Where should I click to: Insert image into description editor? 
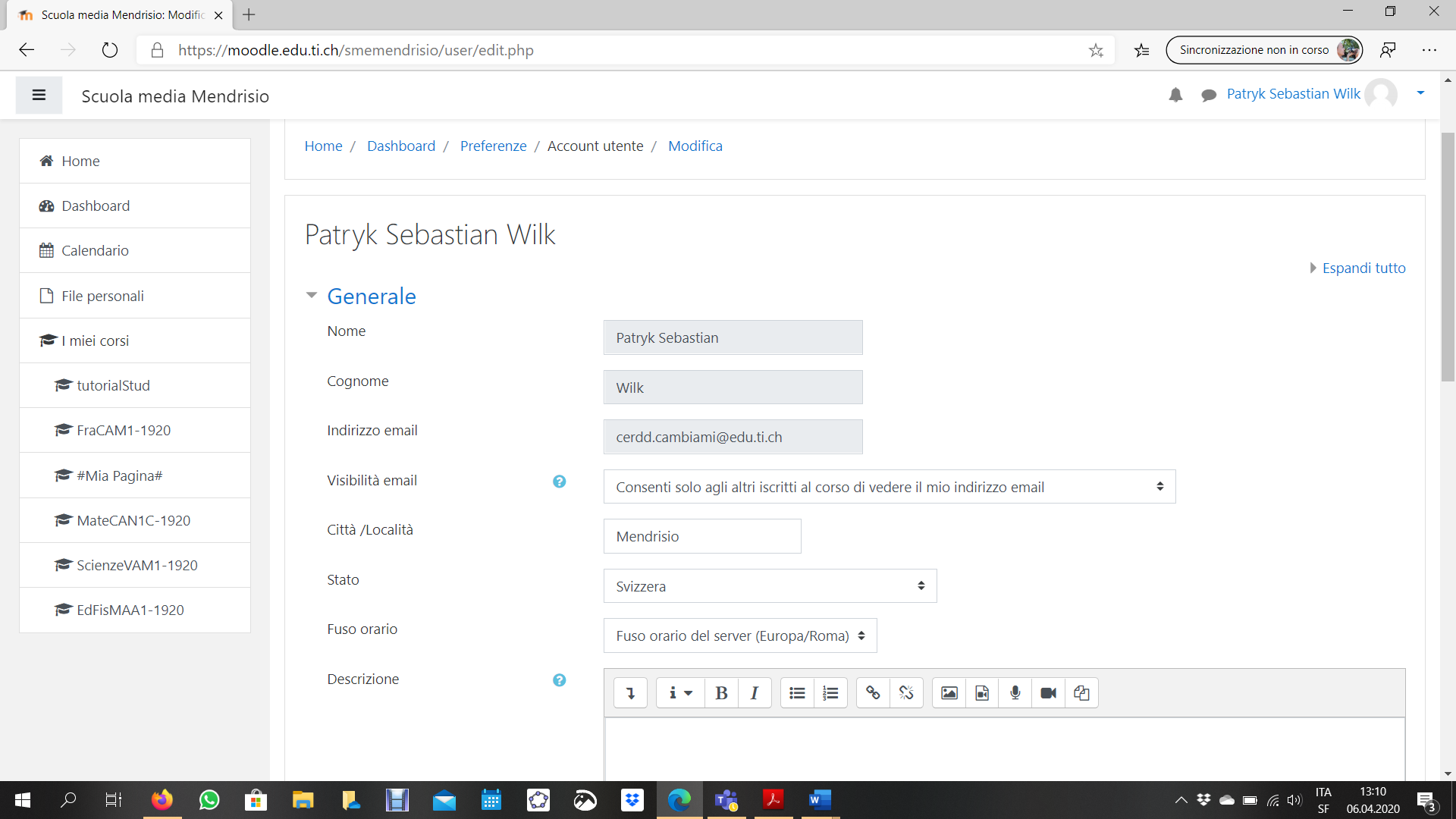coord(949,693)
